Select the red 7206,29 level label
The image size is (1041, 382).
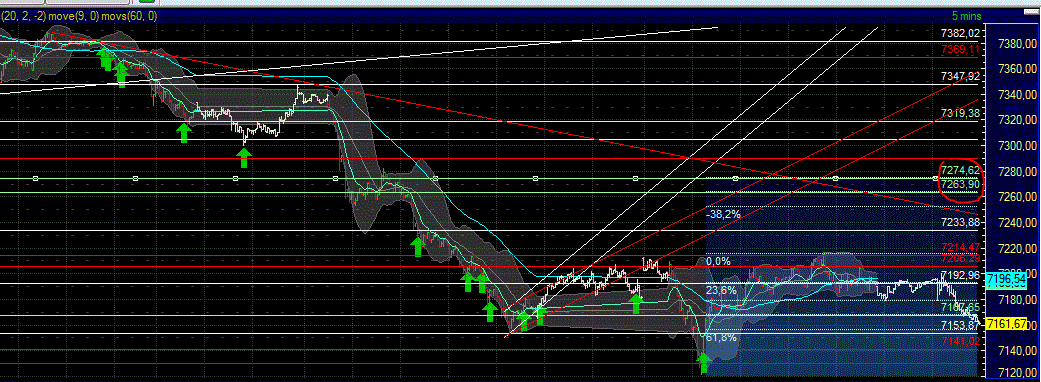click(x=961, y=257)
